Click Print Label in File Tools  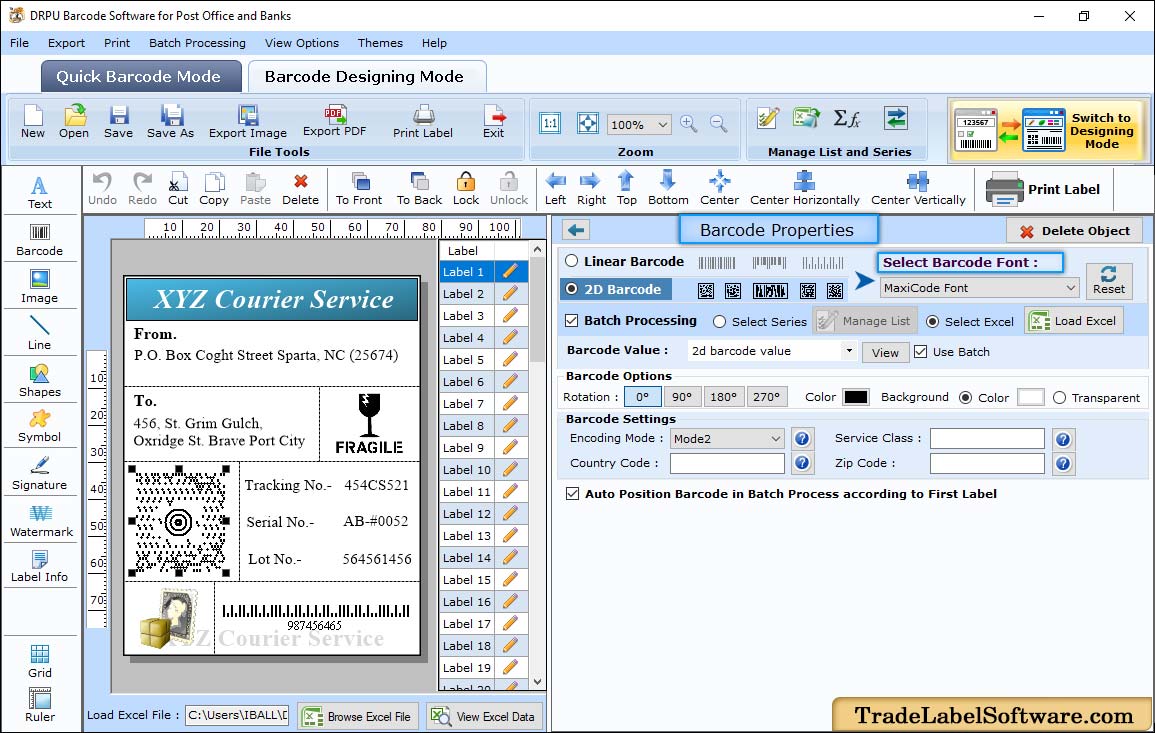pos(423,122)
